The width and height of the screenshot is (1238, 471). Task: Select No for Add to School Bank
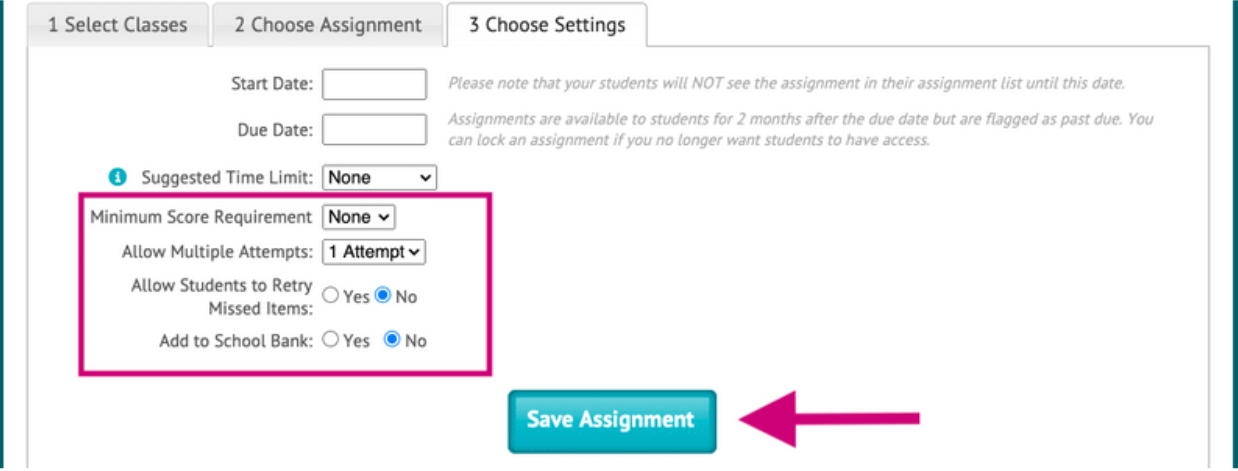(x=392, y=340)
